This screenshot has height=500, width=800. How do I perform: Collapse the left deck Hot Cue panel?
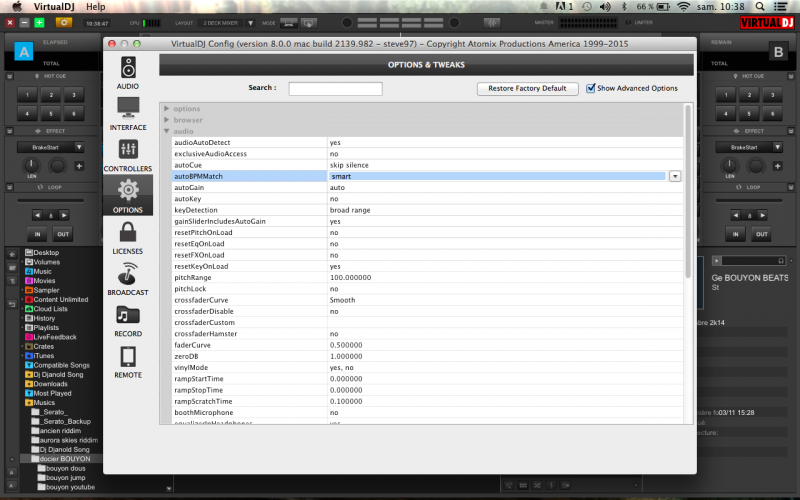[10, 76]
